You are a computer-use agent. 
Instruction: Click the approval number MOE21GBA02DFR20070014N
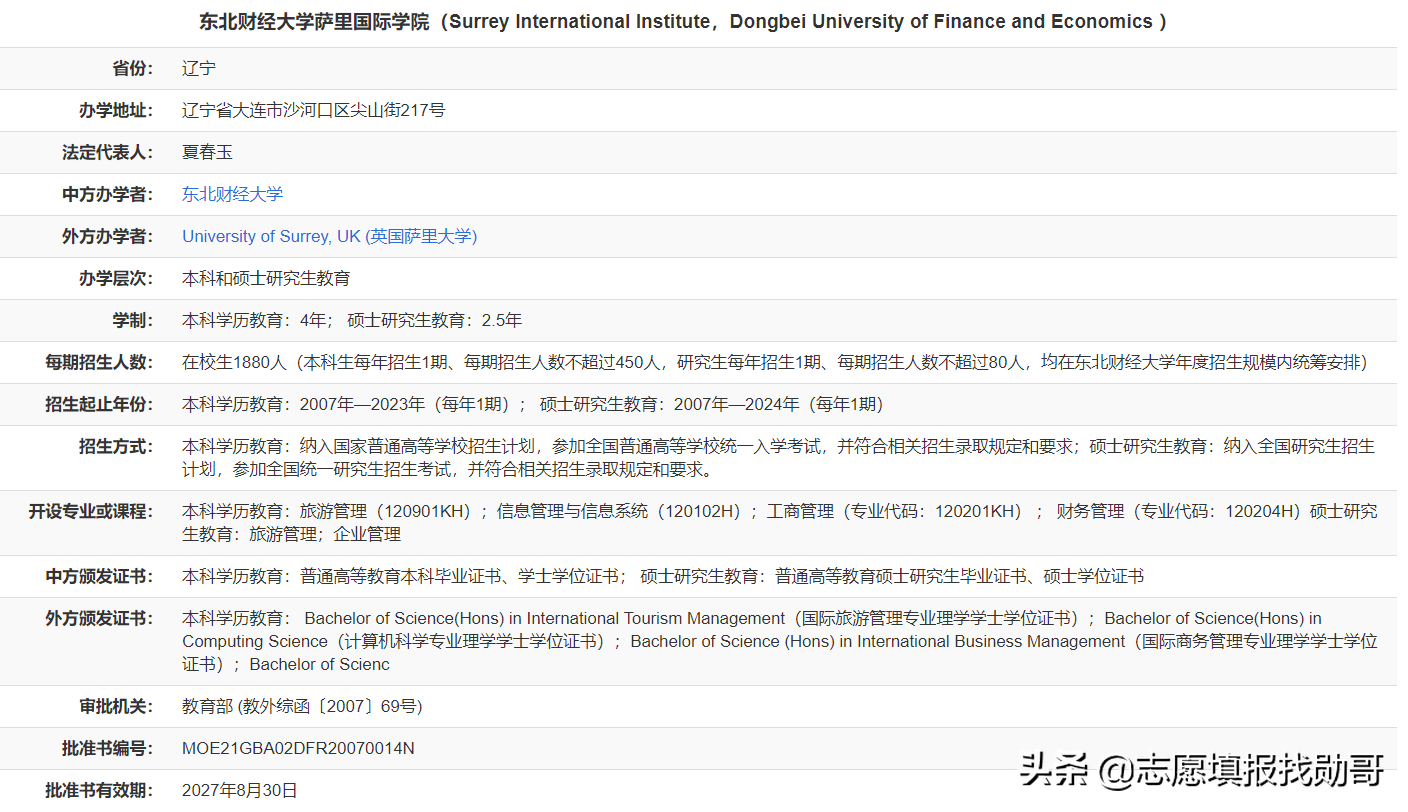(299, 747)
